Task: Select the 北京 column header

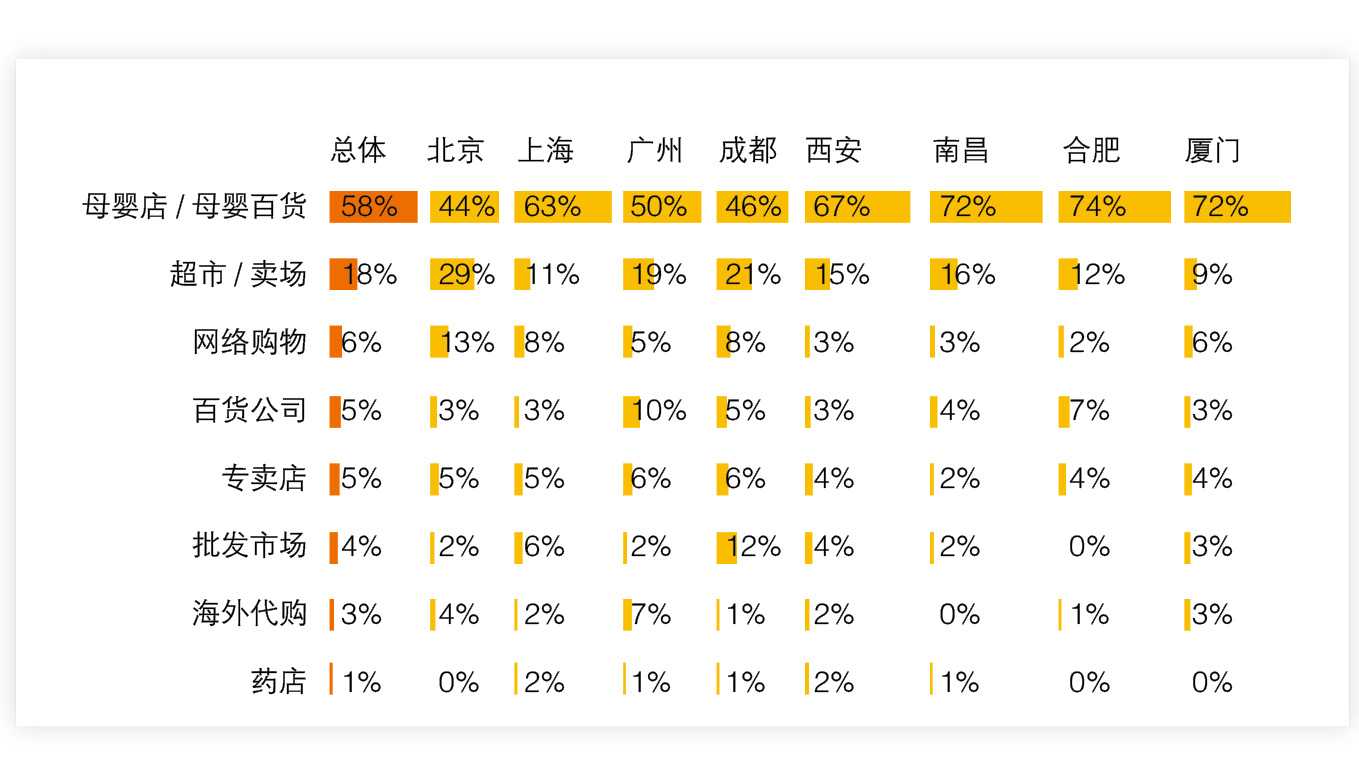Action: pos(455,150)
